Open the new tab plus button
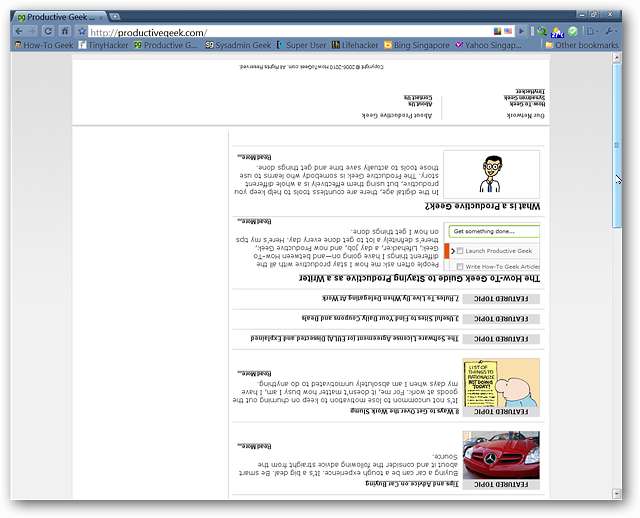Viewport: 640px width, 518px height. pos(116,17)
